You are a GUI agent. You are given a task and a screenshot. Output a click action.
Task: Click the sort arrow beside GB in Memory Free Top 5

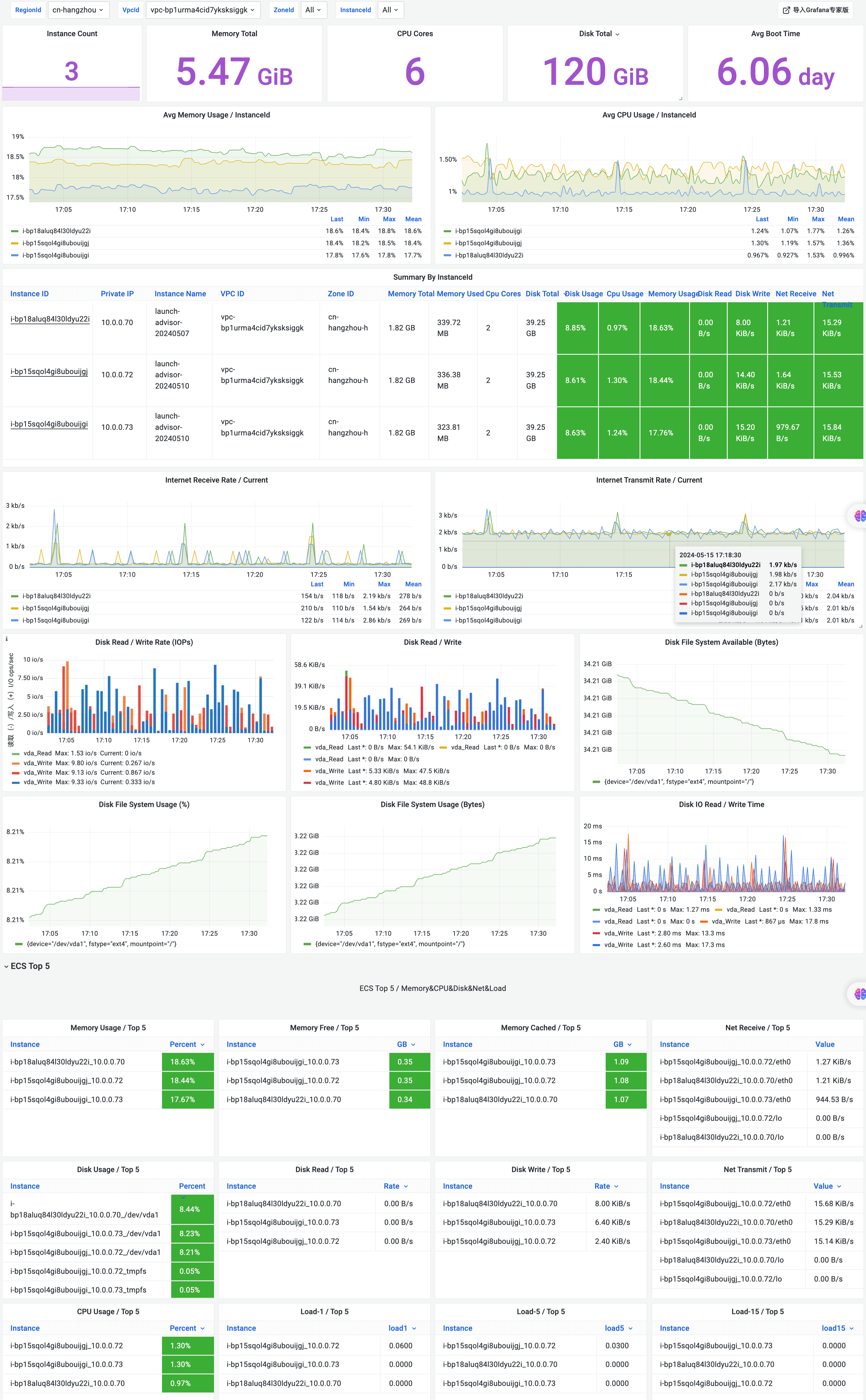(413, 1045)
